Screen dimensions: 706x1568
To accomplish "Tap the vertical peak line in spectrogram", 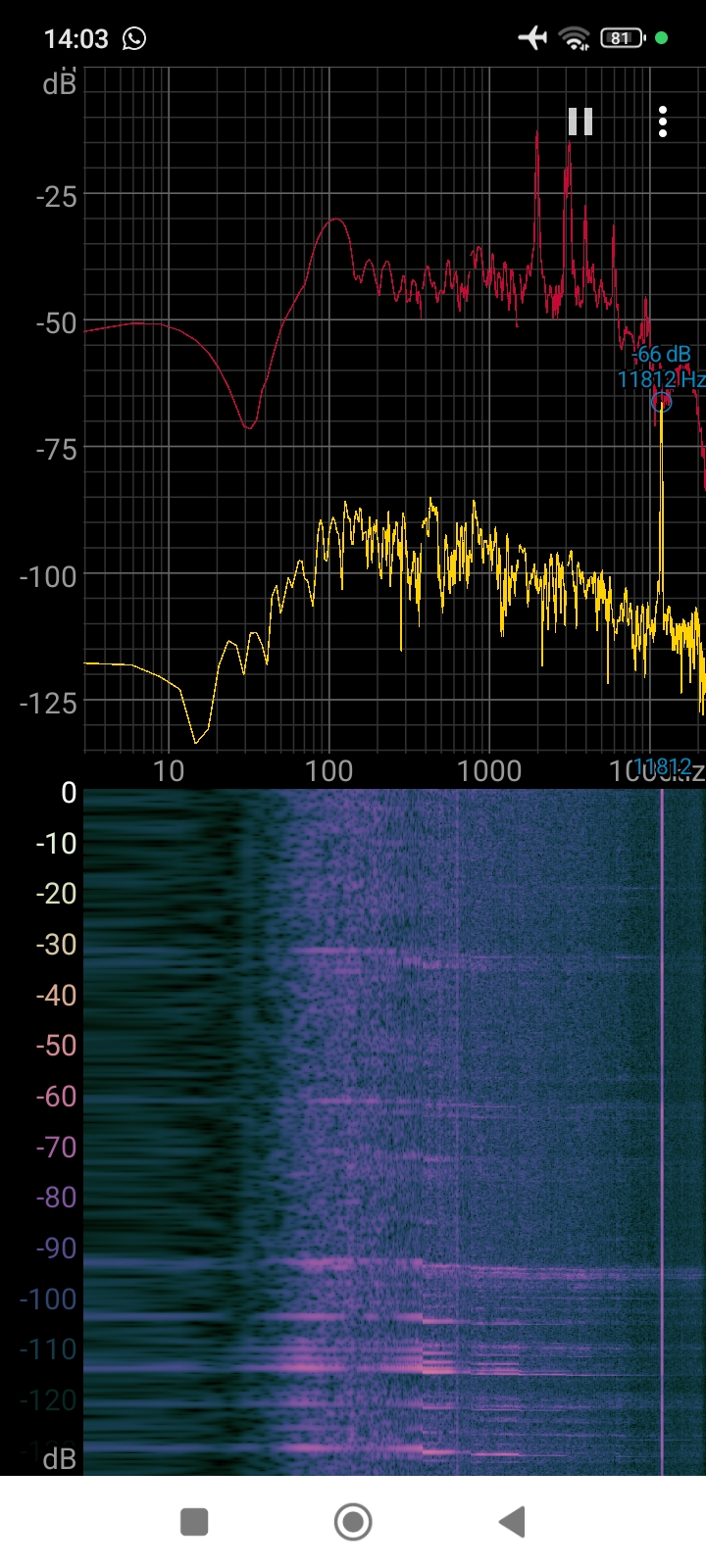I will 662,1132.
